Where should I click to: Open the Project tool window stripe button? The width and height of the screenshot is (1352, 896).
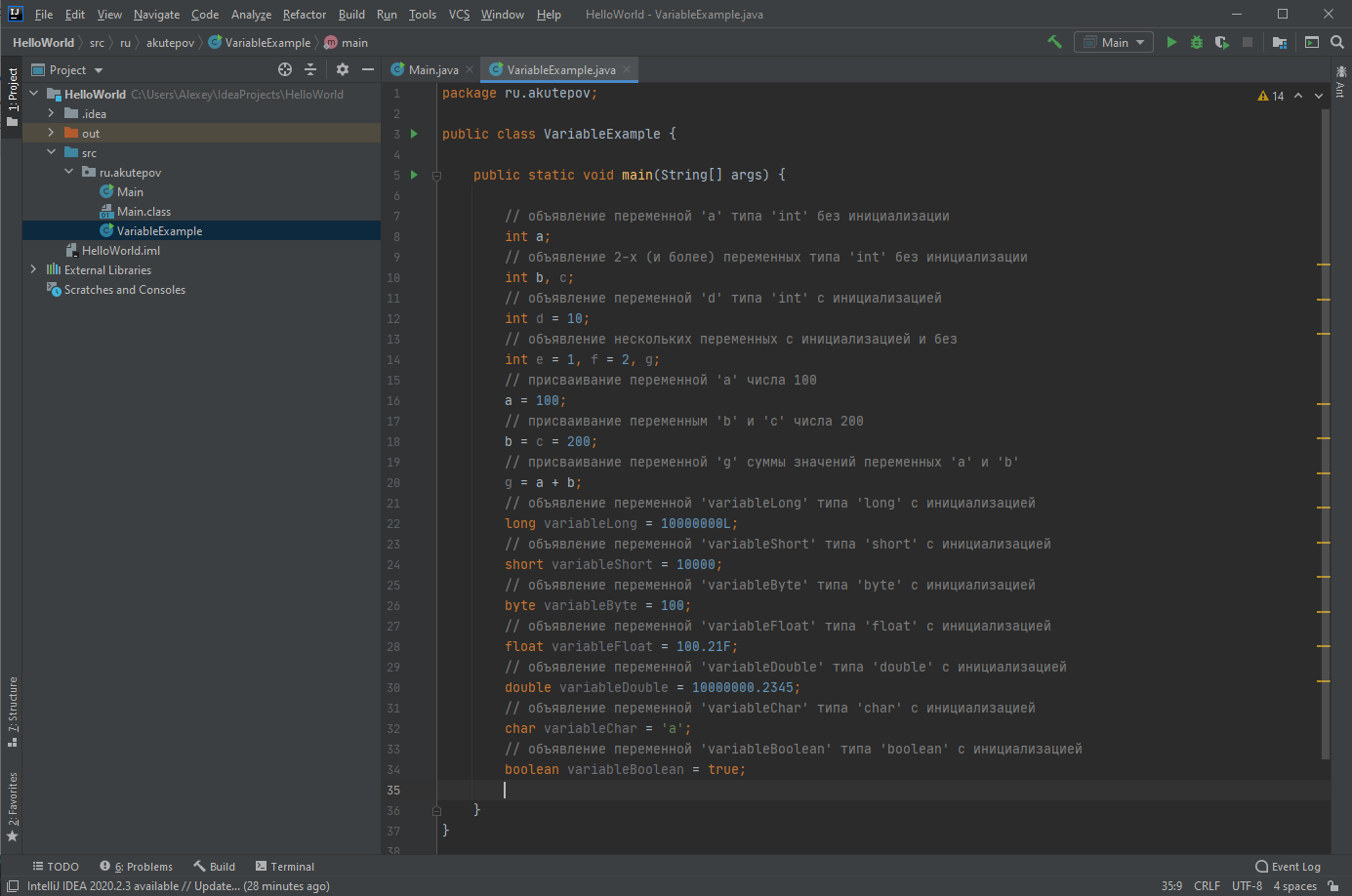(12, 98)
